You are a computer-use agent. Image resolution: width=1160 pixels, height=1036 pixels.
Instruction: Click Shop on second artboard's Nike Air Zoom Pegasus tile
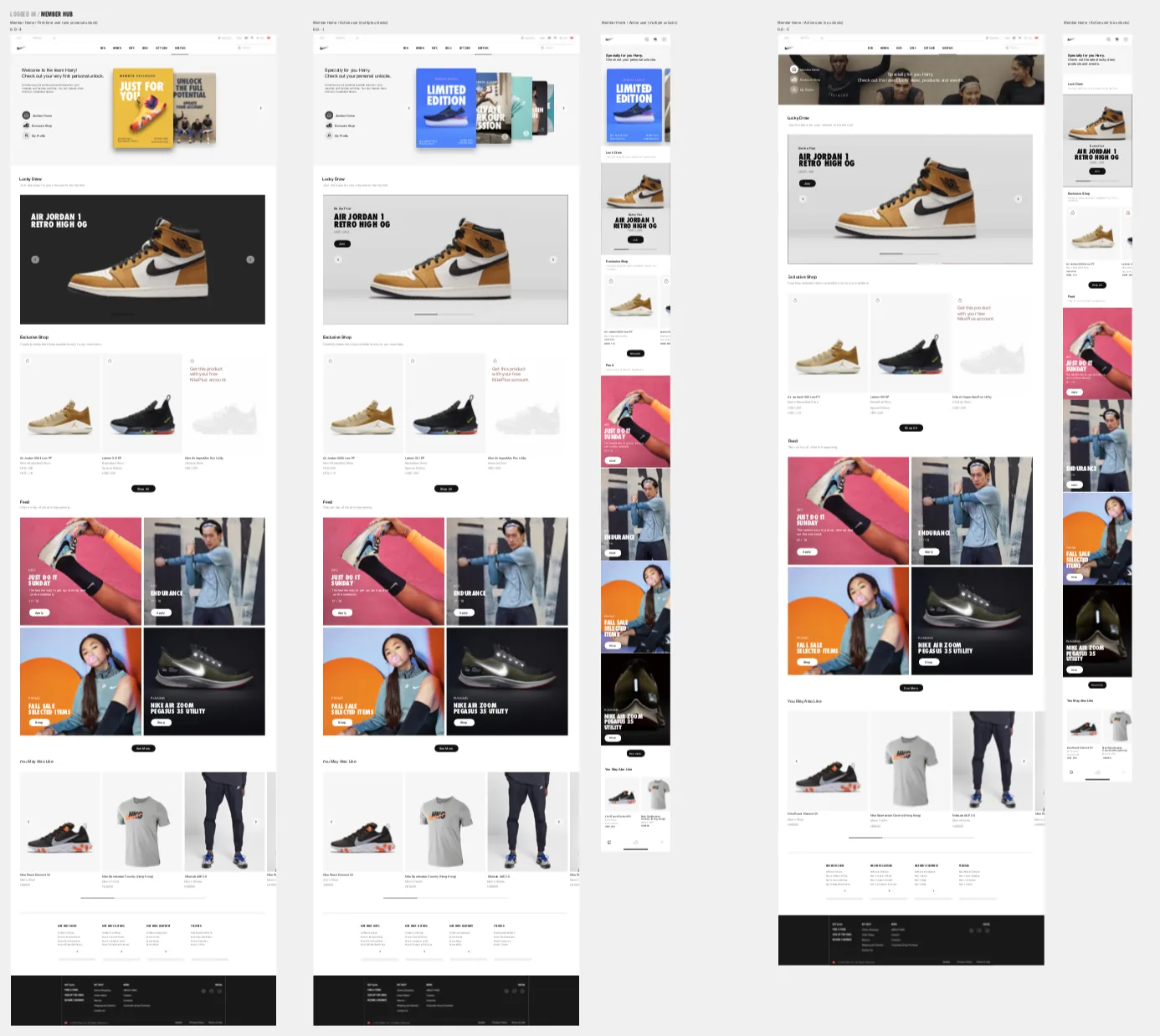point(463,722)
